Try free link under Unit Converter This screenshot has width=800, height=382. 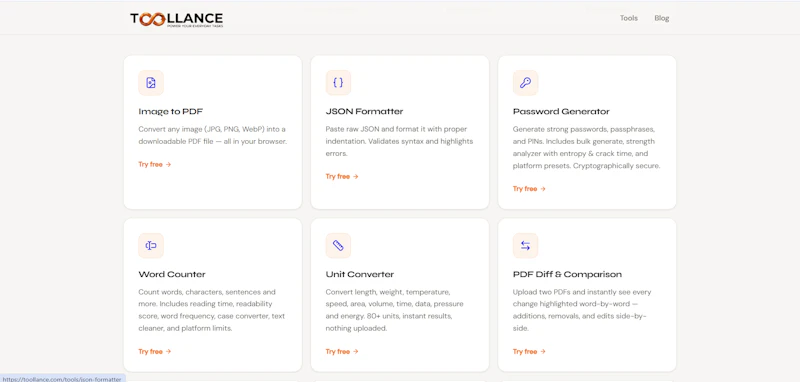tap(342, 351)
